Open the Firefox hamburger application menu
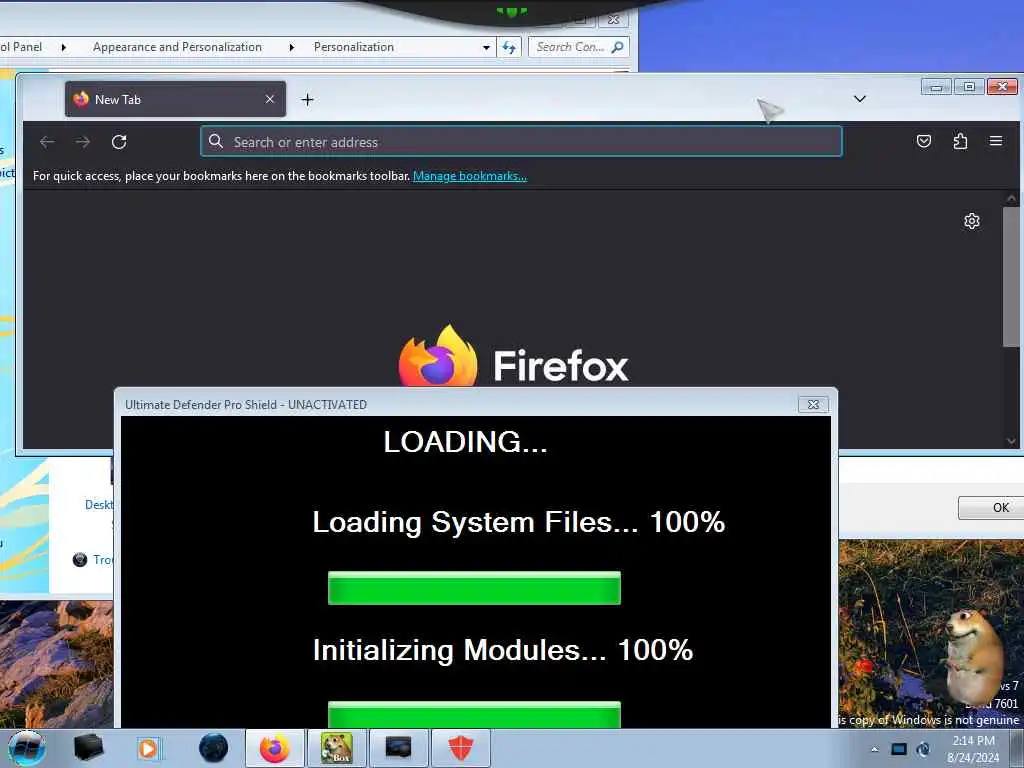 (996, 141)
